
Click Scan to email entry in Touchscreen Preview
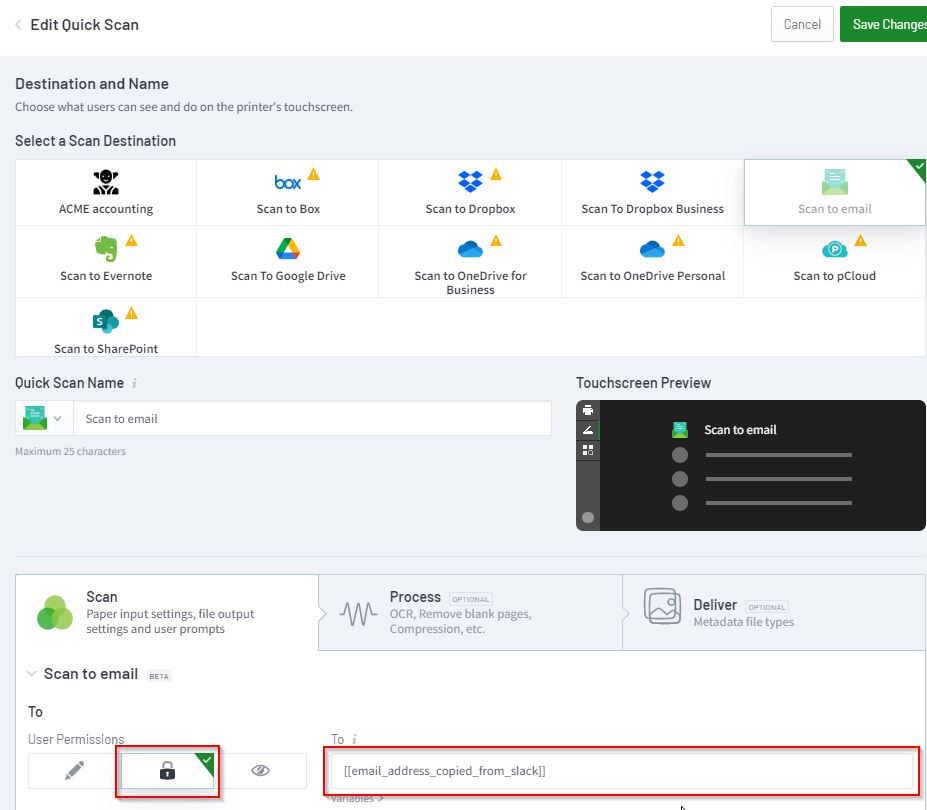tap(724, 430)
